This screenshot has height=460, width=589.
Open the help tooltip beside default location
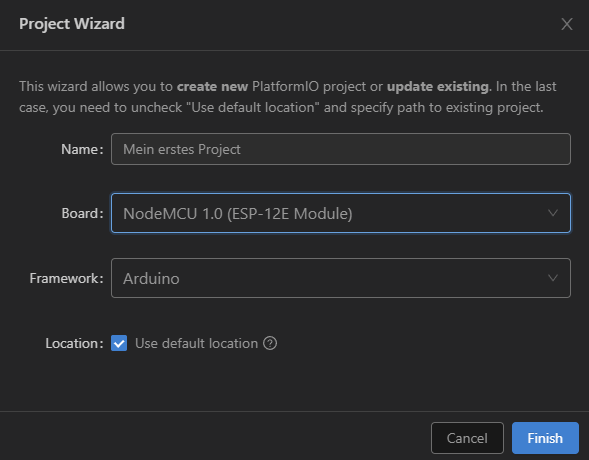[270, 343]
